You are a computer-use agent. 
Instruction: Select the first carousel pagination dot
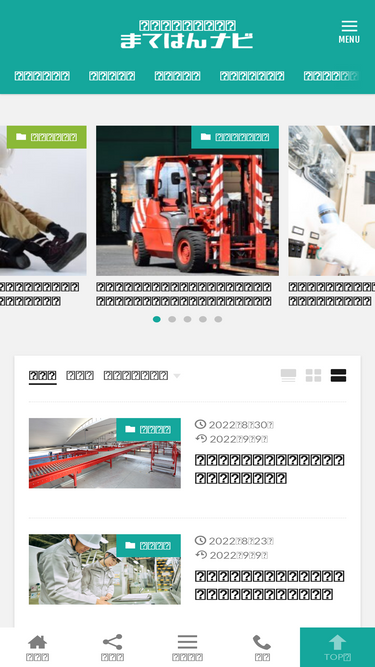[x=156, y=319]
